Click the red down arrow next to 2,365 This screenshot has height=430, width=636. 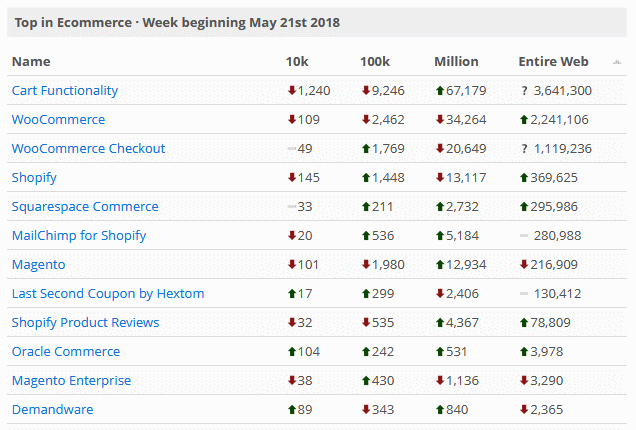point(524,410)
